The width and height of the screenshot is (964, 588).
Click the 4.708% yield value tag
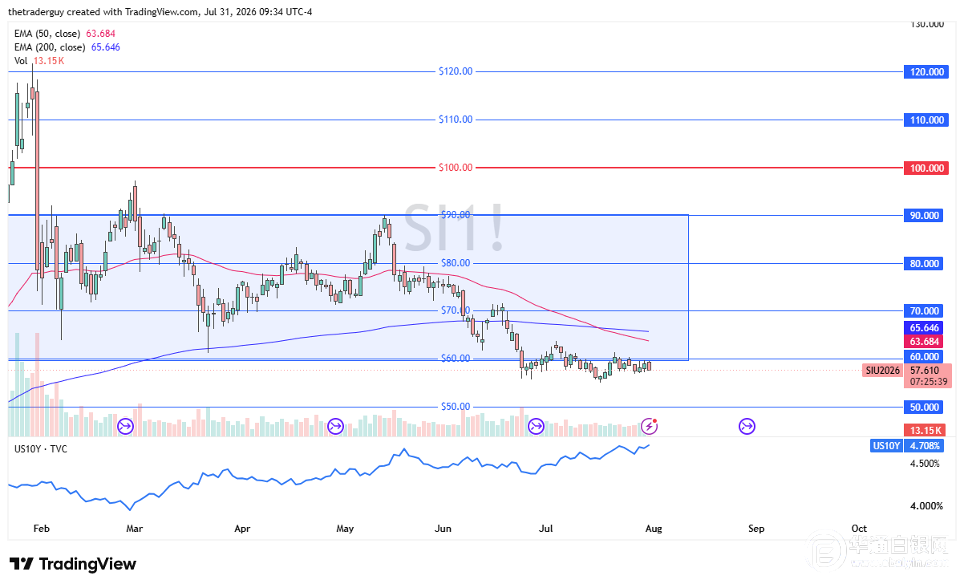924,446
